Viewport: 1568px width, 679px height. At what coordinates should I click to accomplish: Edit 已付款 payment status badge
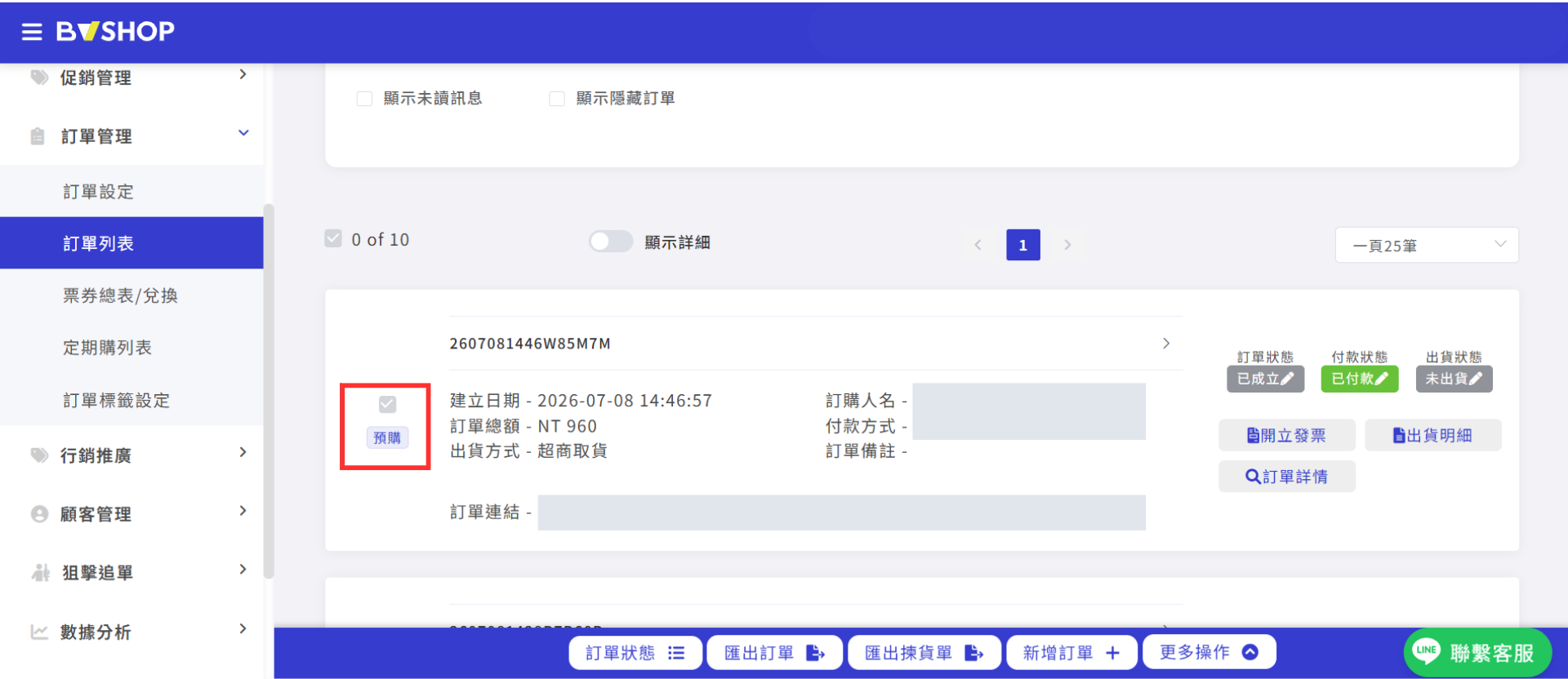pos(1360,379)
